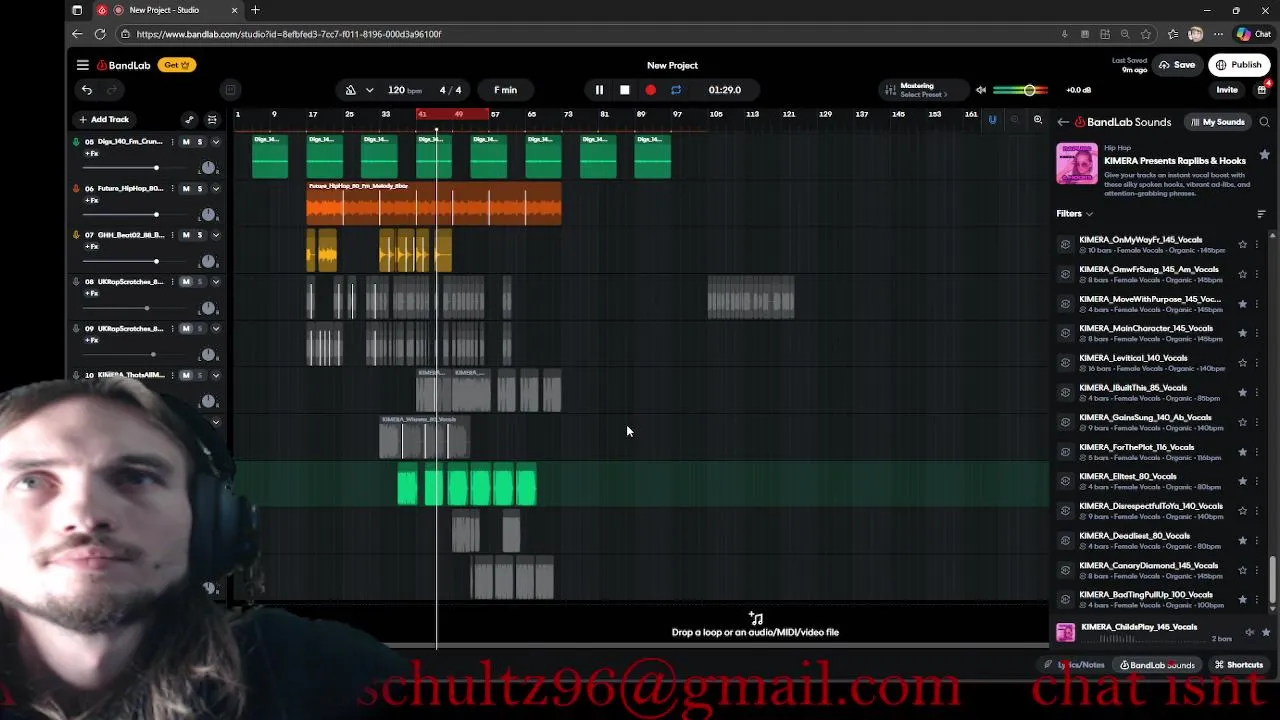1280x720 pixels.
Task: Add Fx to track 06
Action: pyautogui.click(x=92, y=201)
